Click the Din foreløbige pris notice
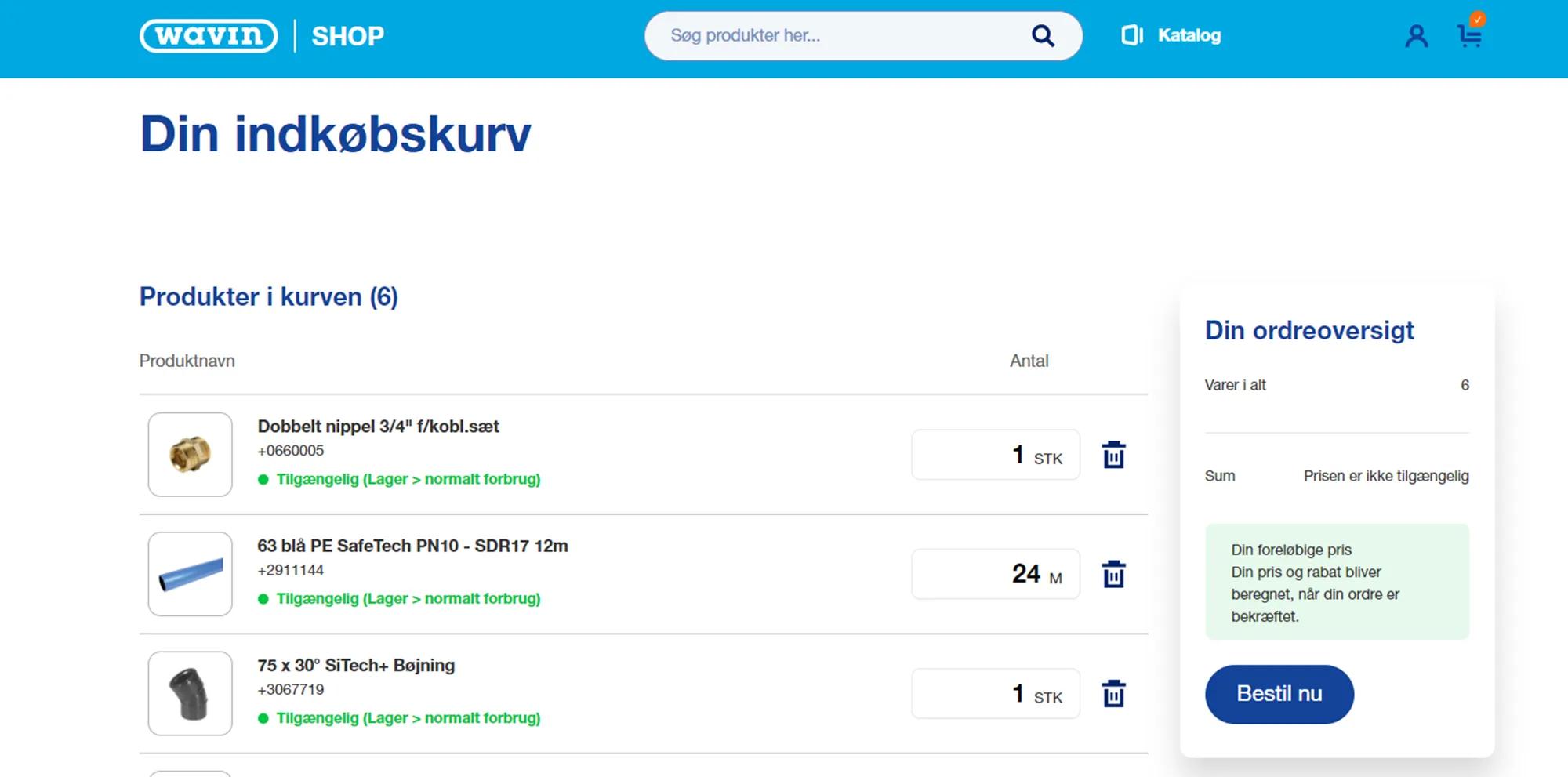The height and width of the screenshot is (777, 1568). (1337, 582)
